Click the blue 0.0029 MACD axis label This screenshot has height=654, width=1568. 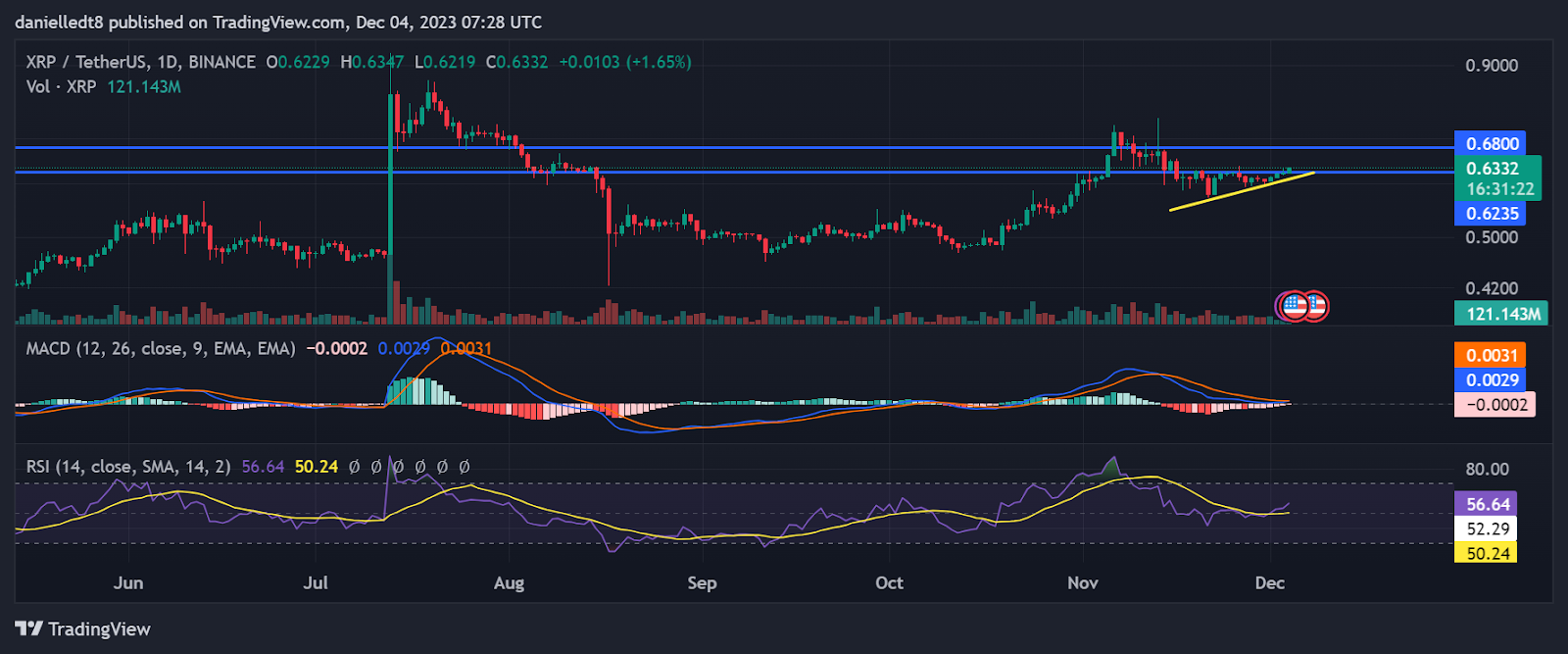[1491, 379]
